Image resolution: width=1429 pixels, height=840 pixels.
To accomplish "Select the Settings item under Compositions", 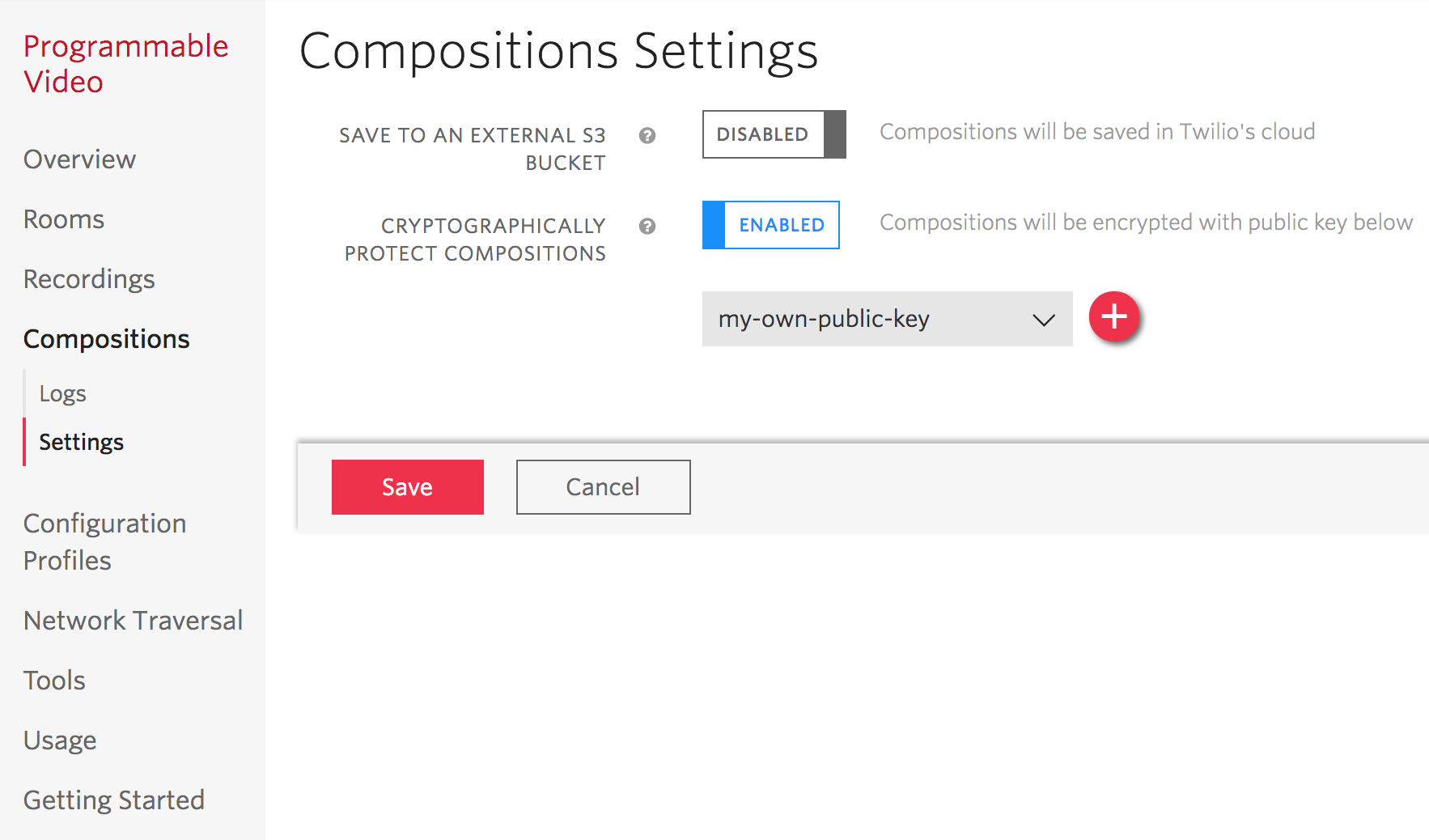I will (81, 442).
